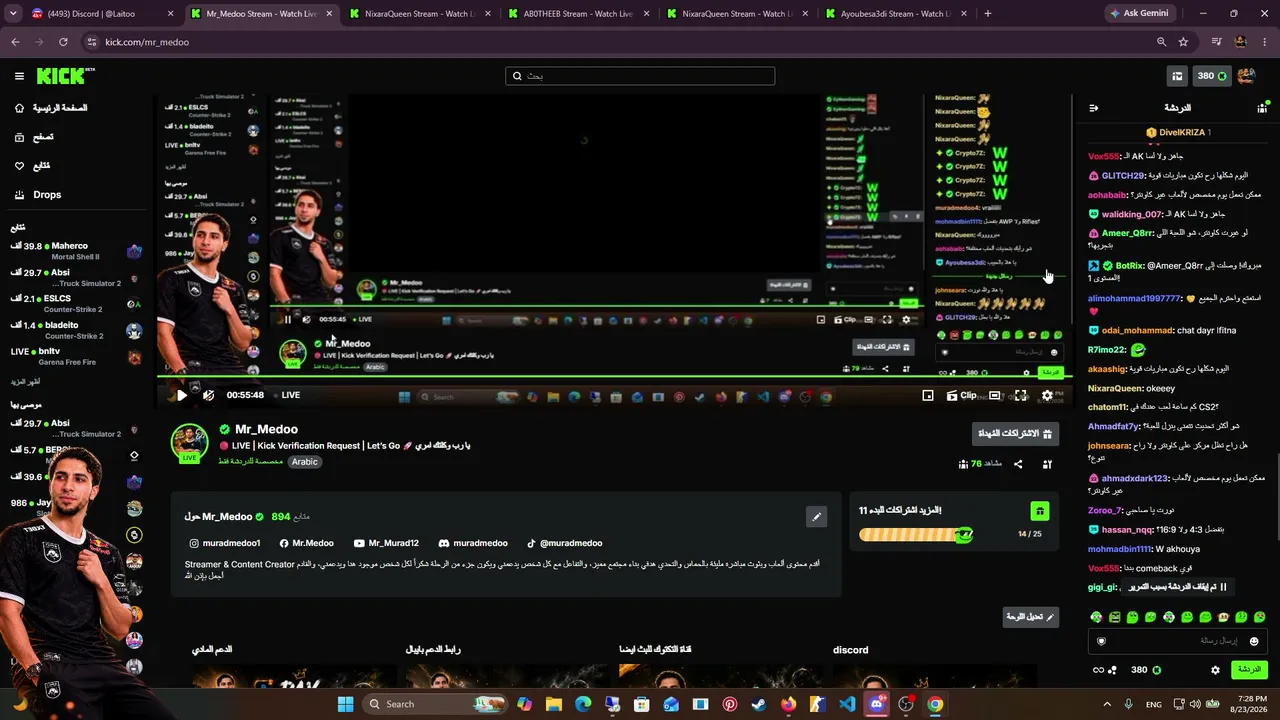
Task: Edit the About section with the pencil
Action: (x=816, y=516)
